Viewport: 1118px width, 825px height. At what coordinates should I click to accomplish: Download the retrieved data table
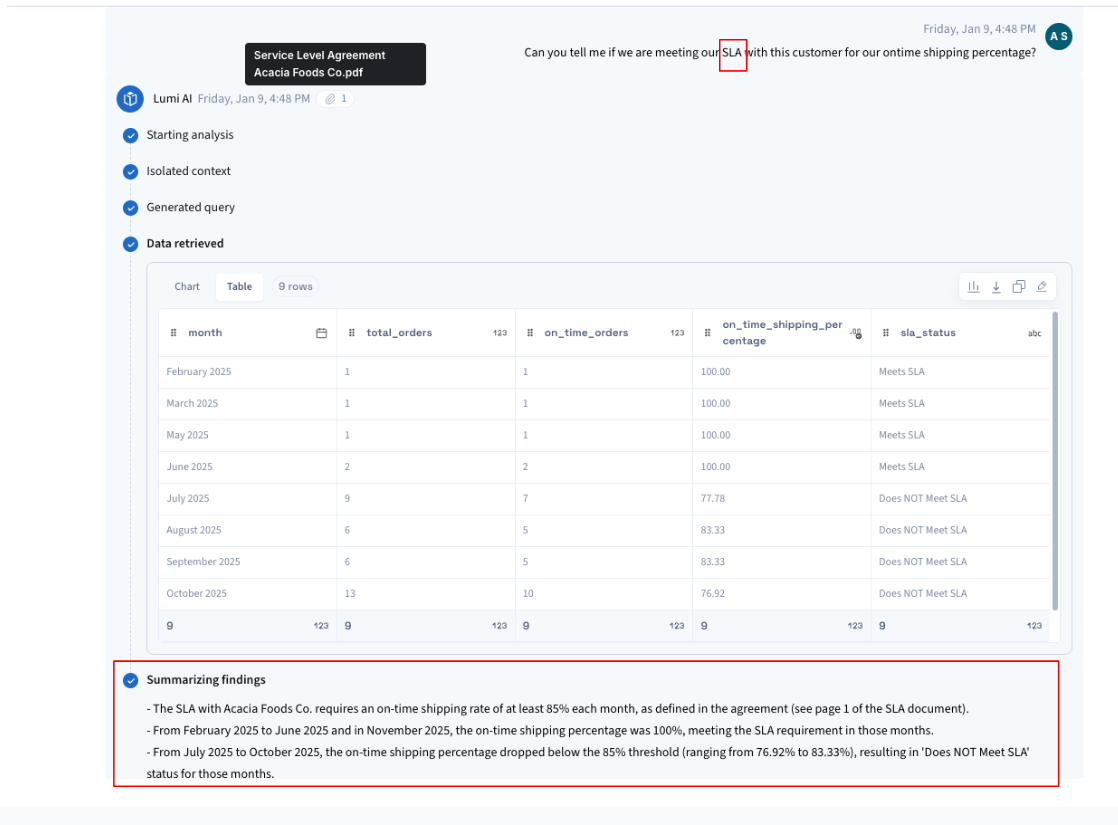(x=996, y=287)
